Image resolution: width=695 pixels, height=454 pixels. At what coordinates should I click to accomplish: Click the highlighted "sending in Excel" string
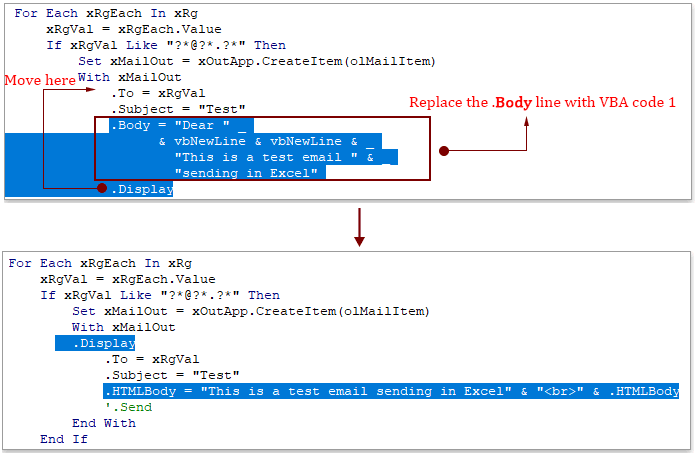[246, 173]
